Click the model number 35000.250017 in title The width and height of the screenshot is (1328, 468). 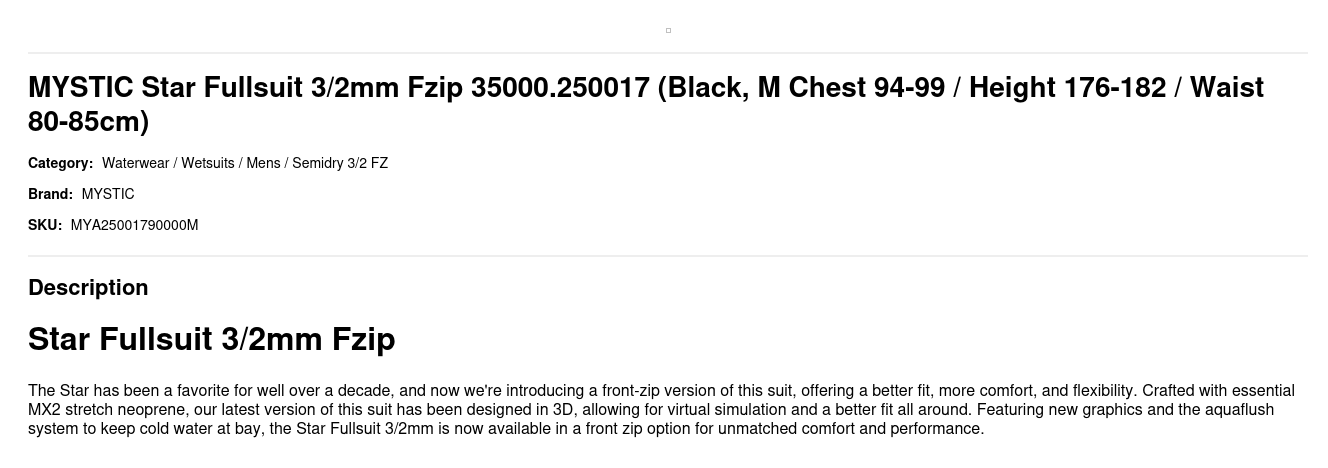(x=560, y=88)
